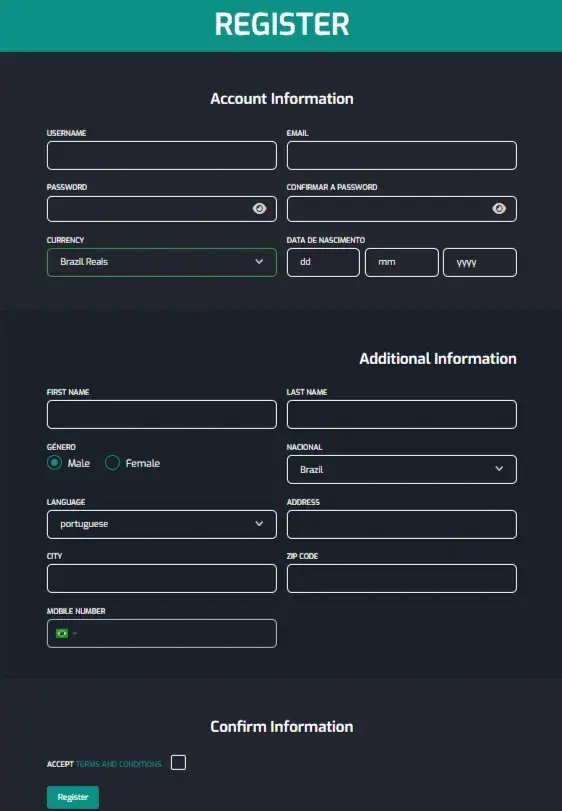The height and width of the screenshot is (811, 562).
Task: Click the Additional Information heading
Action: (438, 358)
